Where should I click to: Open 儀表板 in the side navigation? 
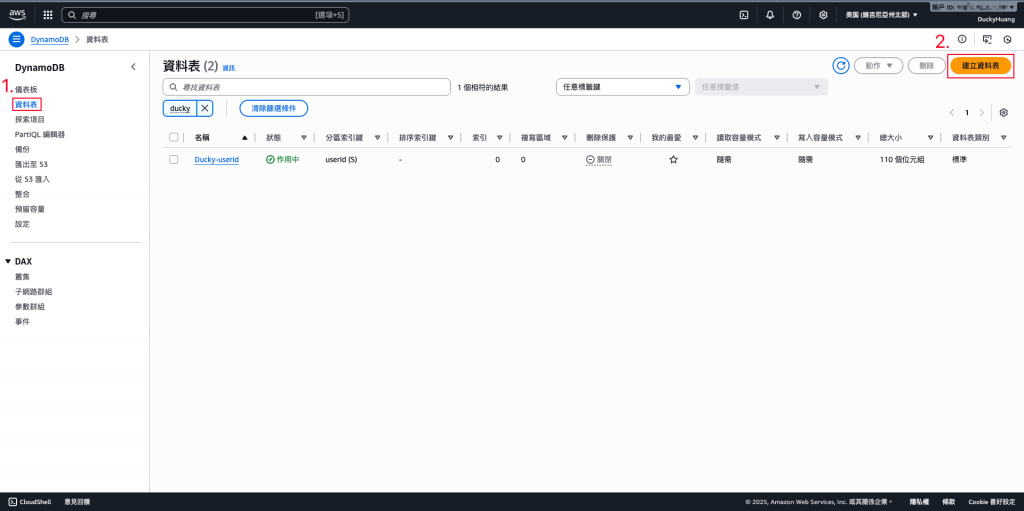pos(27,89)
